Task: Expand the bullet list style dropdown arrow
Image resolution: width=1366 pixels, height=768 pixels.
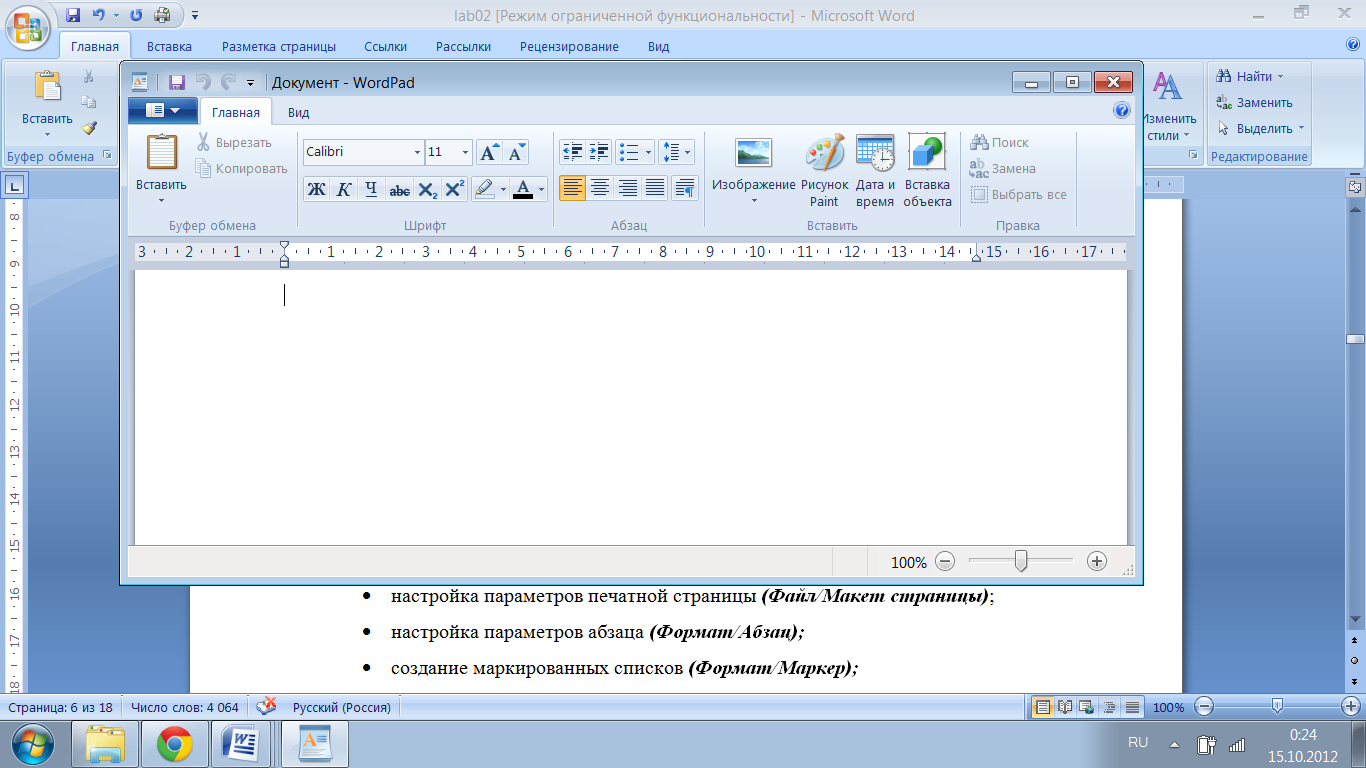Action: [648, 152]
